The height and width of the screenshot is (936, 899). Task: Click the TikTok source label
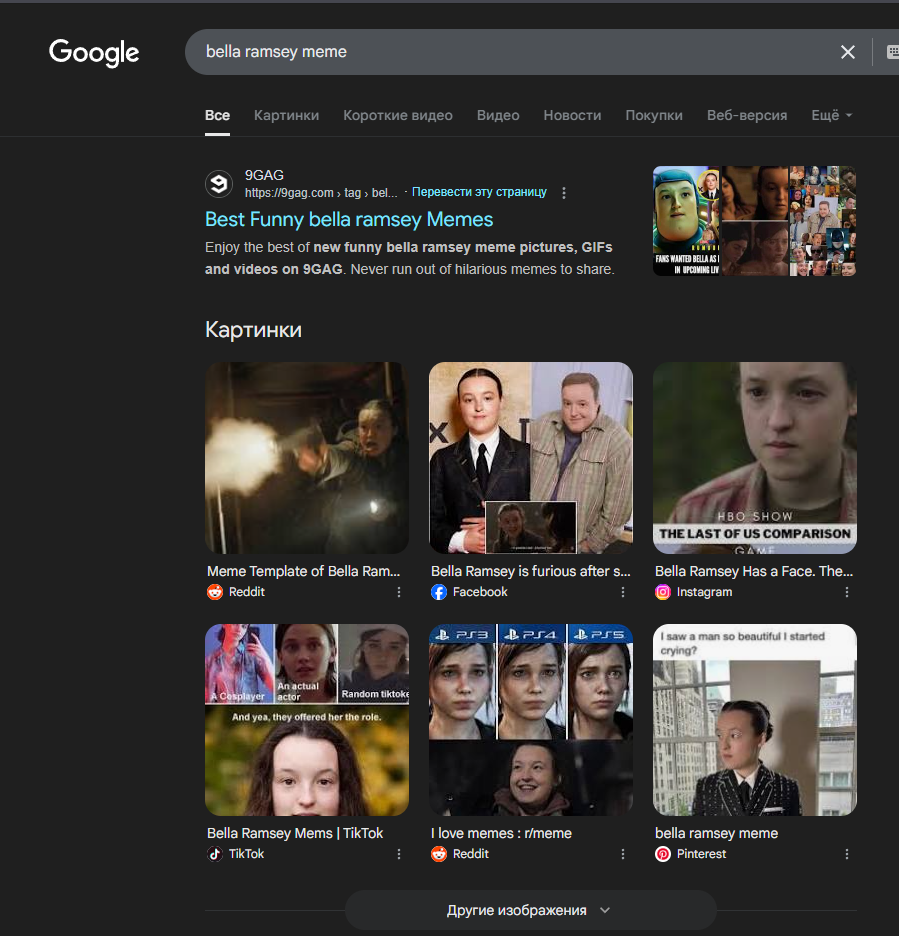[247, 854]
